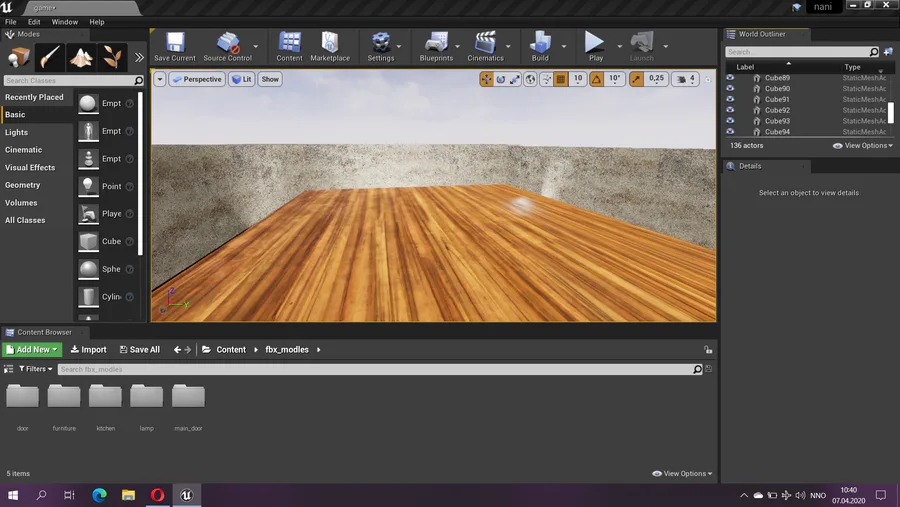Click Save Current in toolbar
Image resolution: width=900 pixels, height=507 pixels.
click(175, 46)
